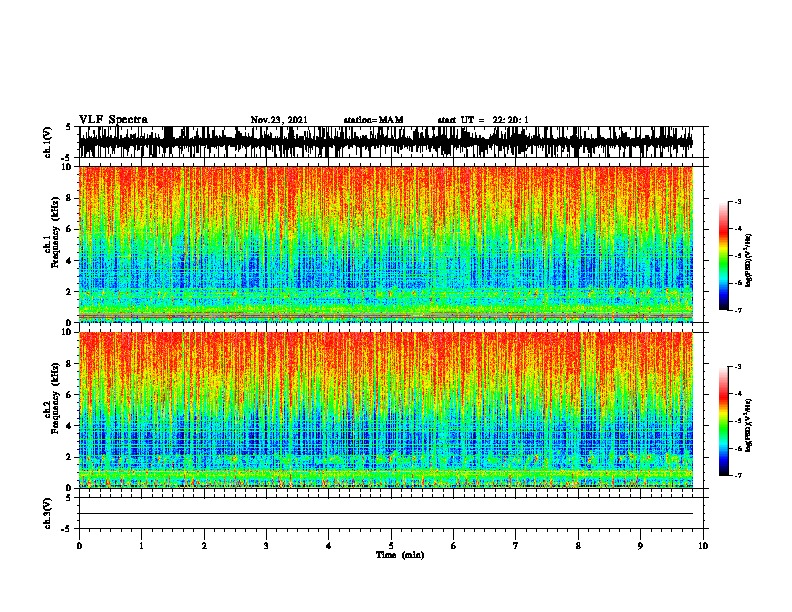This screenshot has height=612, width=792.
Task: Click the "-7" tick on the ch.1 colorbar
Action: coord(737,310)
